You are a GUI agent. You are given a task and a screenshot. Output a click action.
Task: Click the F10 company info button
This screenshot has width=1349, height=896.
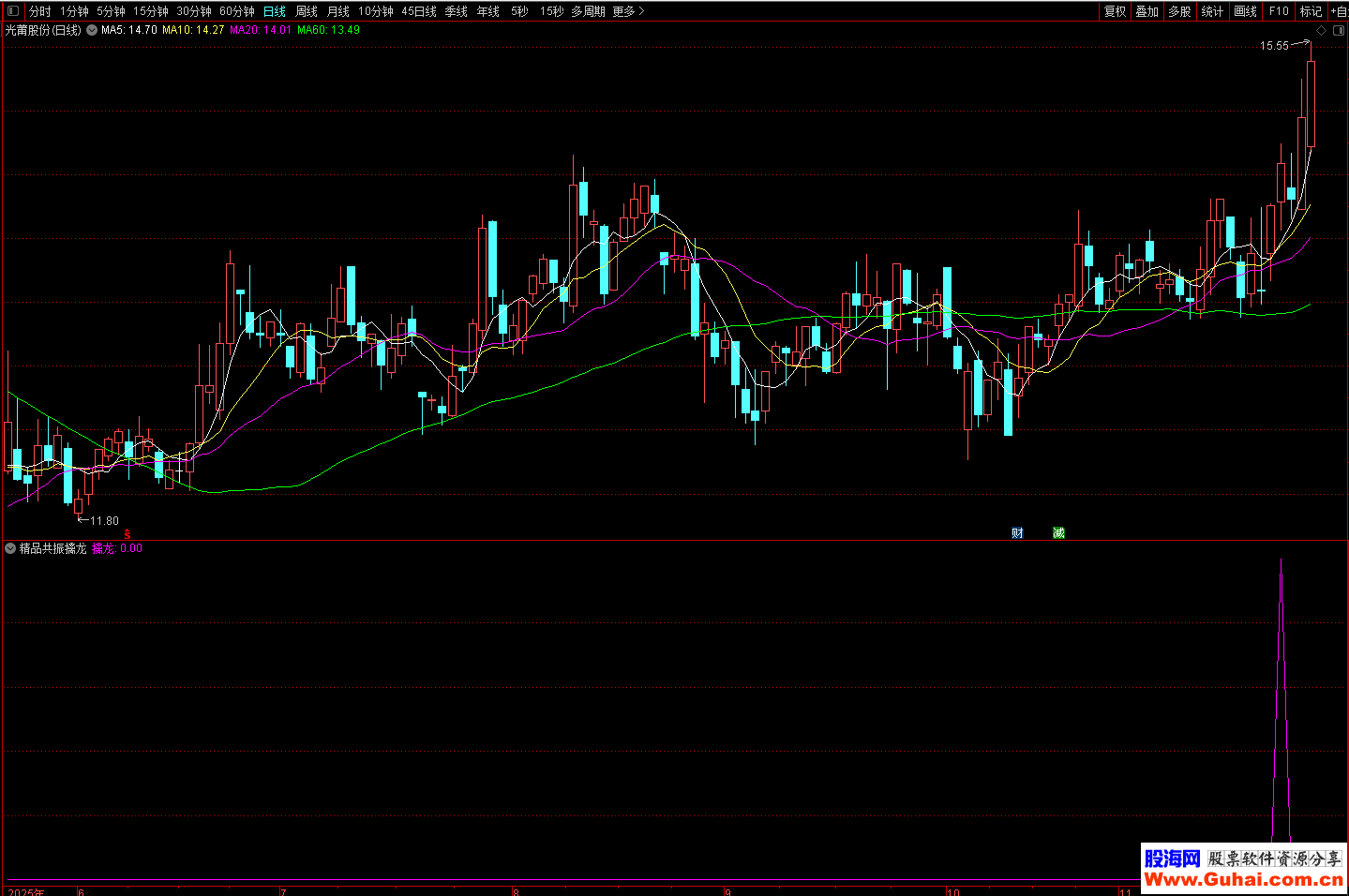(1279, 11)
